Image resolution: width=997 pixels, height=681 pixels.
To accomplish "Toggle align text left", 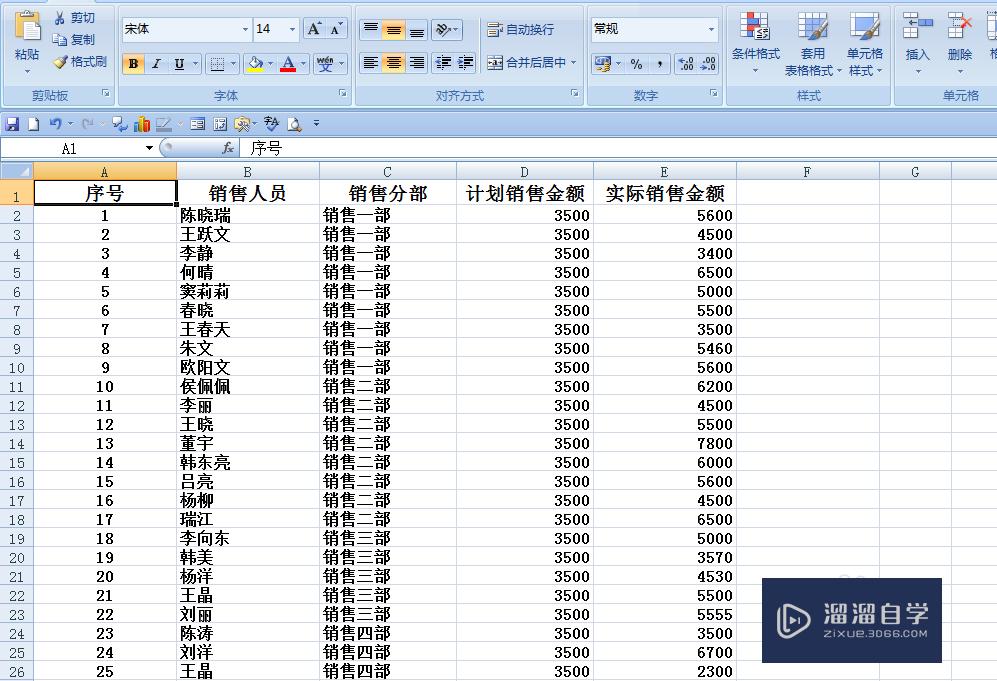I will click(x=371, y=62).
